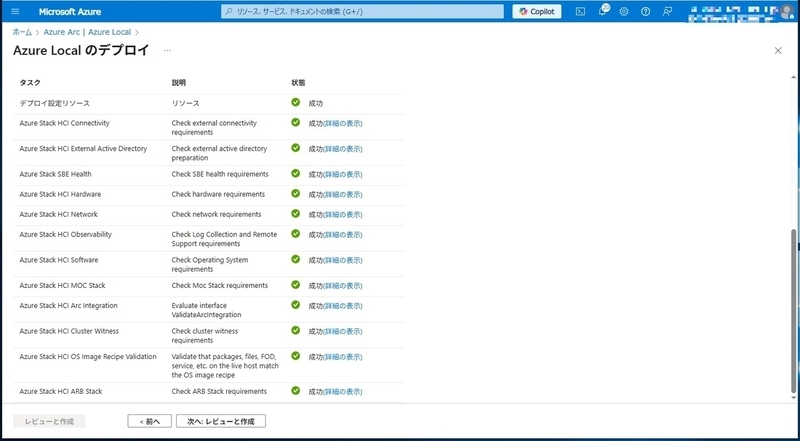Show details for Azure Stack SBE Health
800x441 pixels.
pyautogui.click(x=343, y=175)
